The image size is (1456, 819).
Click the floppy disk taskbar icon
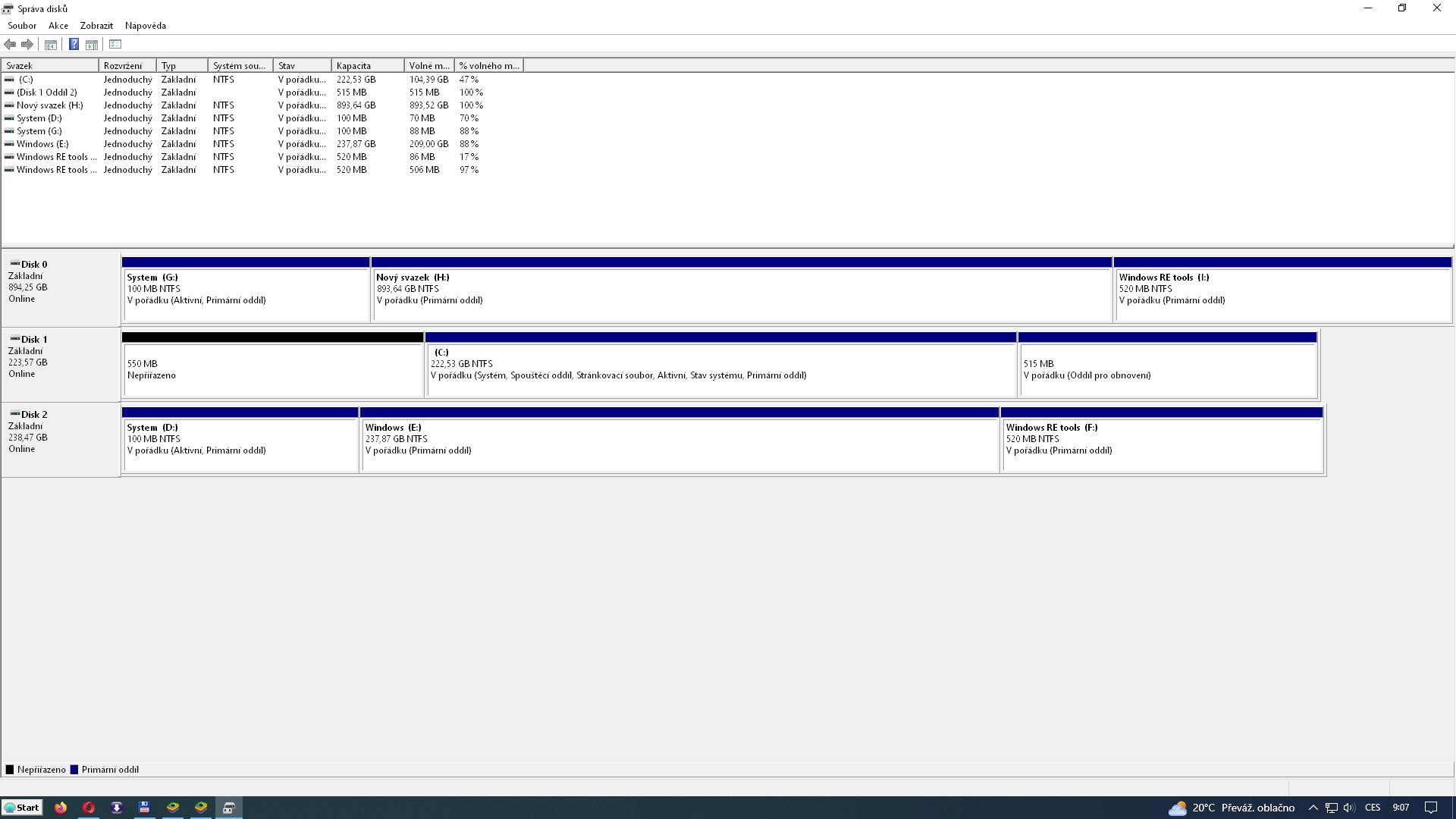[x=144, y=808]
